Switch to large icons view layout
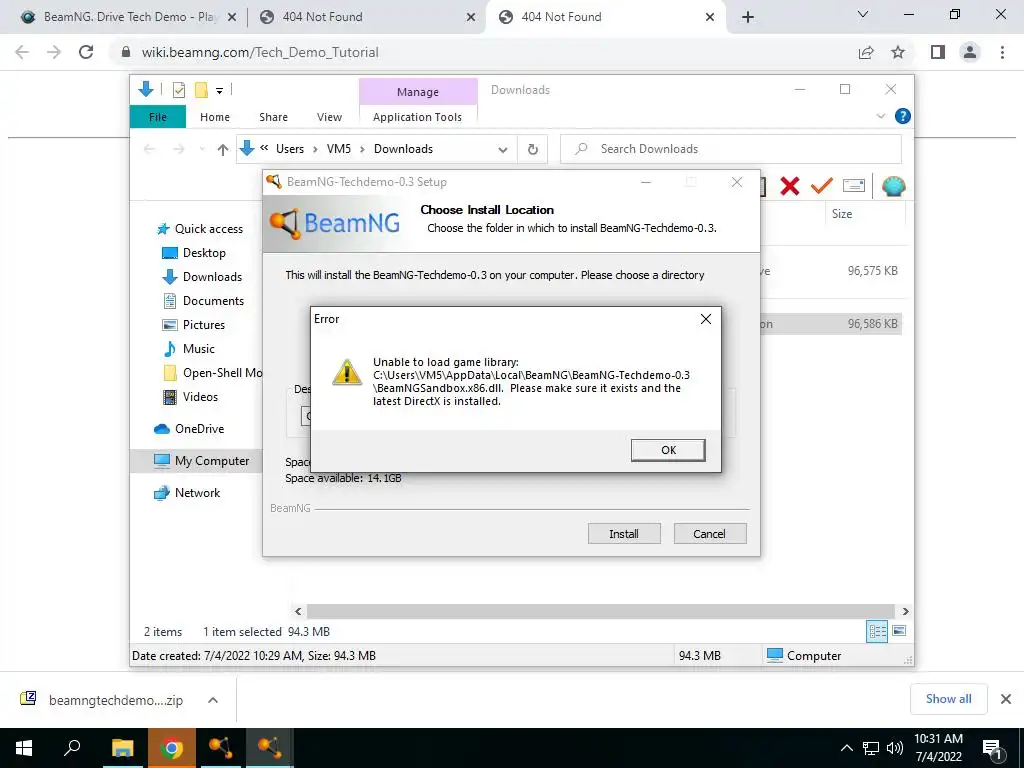The image size is (1024, 768). [899, 631]
